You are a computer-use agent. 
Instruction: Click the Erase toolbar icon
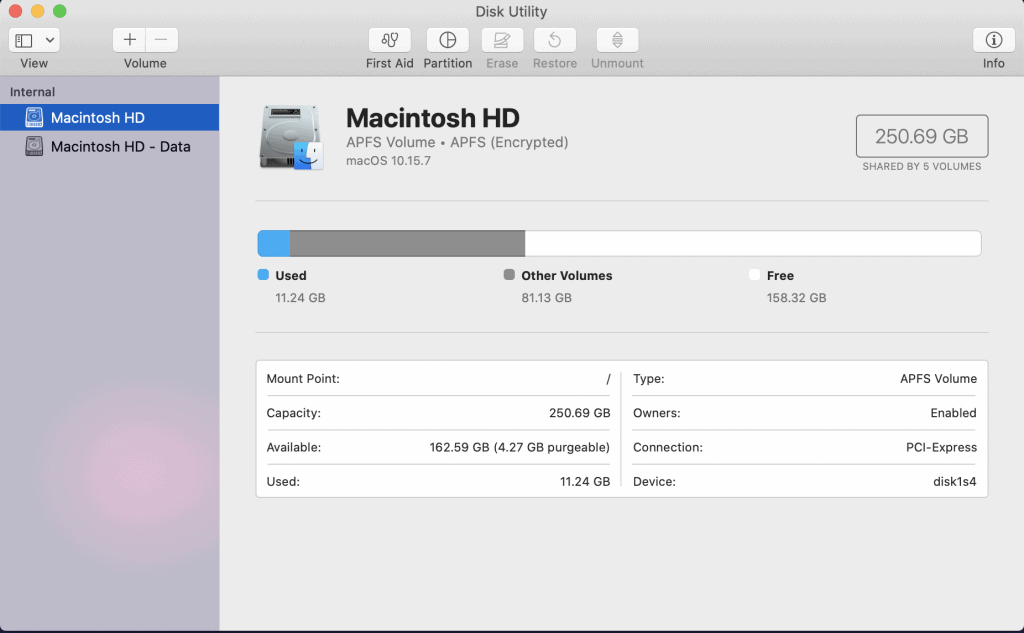[502, 40]
